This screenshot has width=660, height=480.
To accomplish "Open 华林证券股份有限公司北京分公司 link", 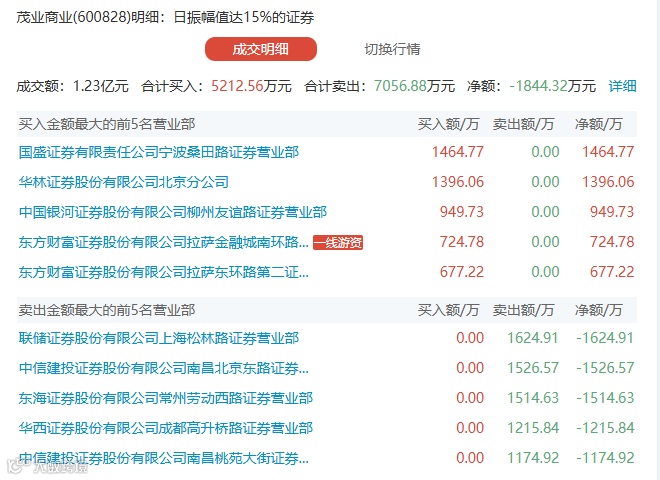I will 124,182.
